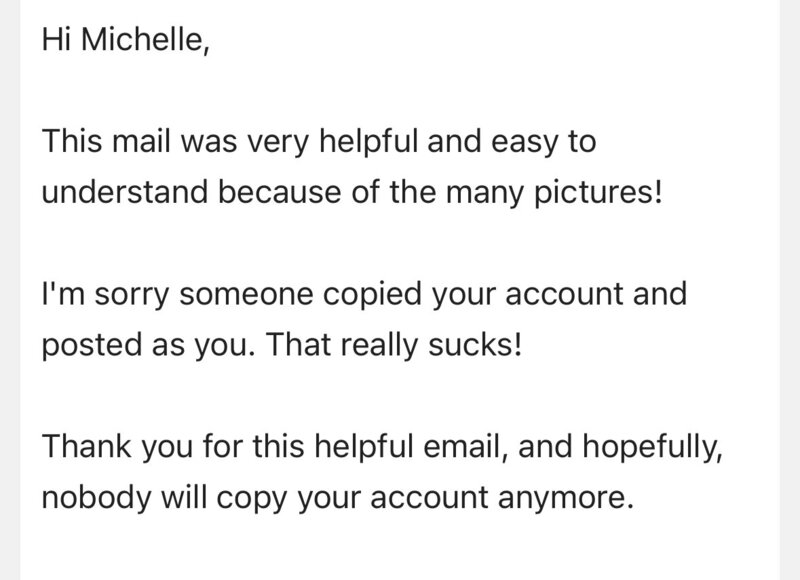Click the word hopefully, in last paragraph
This screenshot has height=580, width=800.
point(652,447)
